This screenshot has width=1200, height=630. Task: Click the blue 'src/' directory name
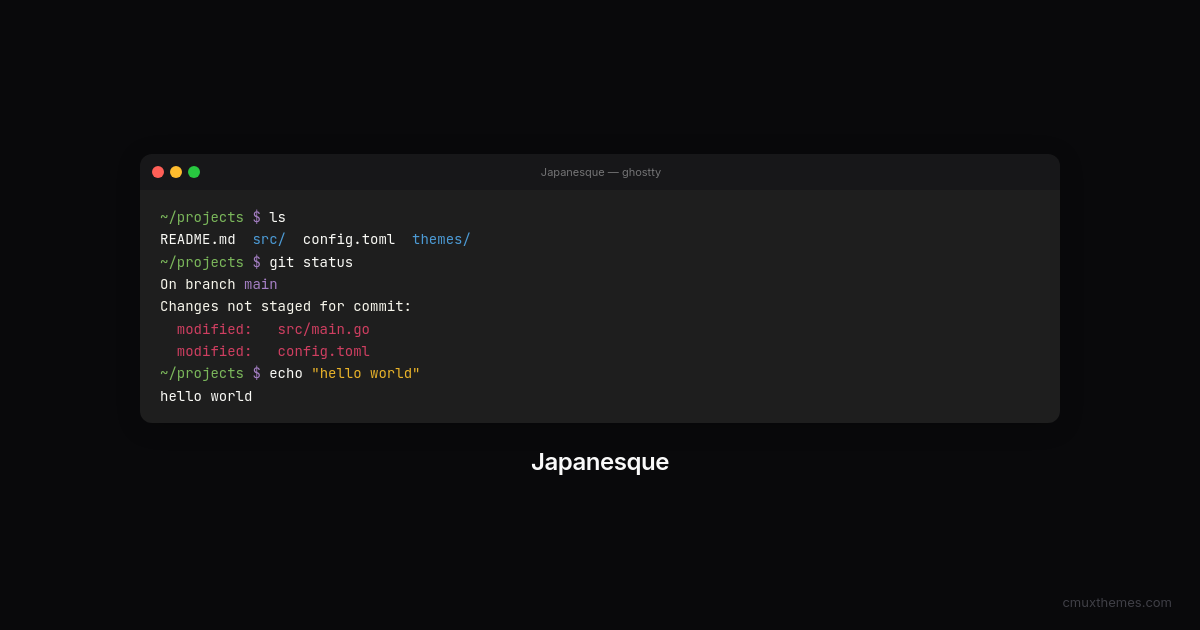pyautogui.click(x=269, y=240)
